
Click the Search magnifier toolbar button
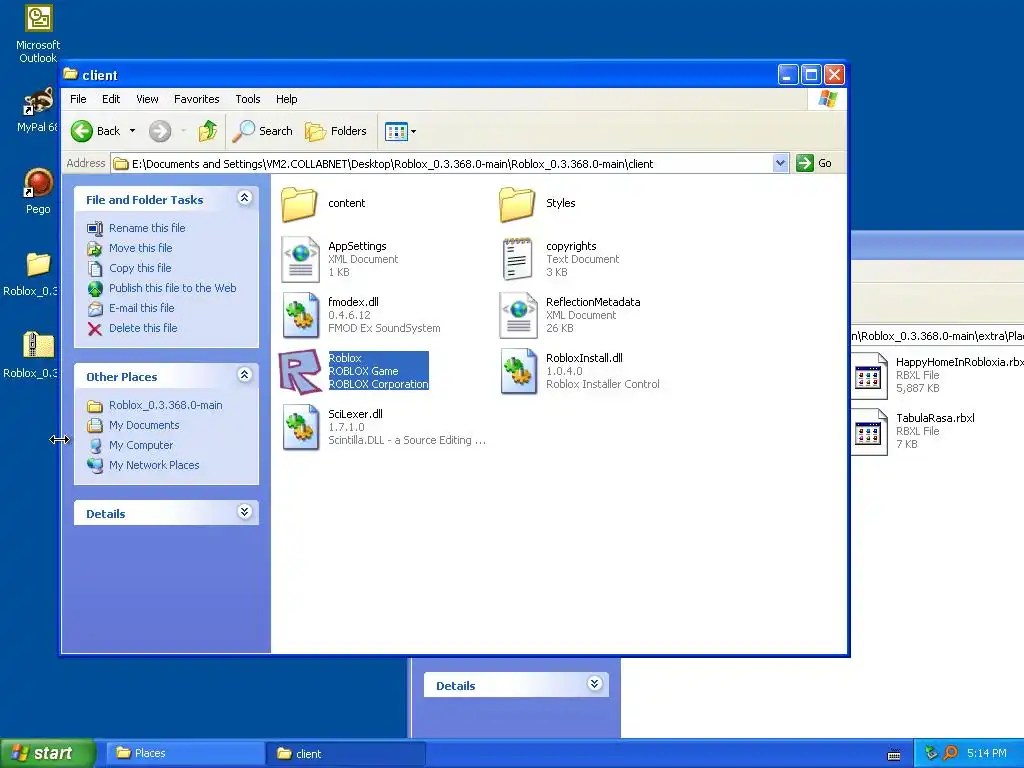click(x=263, y=131)
